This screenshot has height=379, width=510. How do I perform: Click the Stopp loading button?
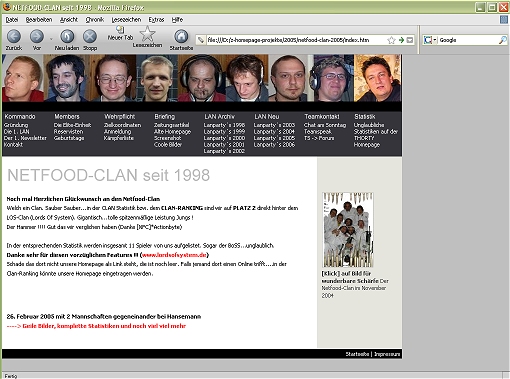click(90, 36)
